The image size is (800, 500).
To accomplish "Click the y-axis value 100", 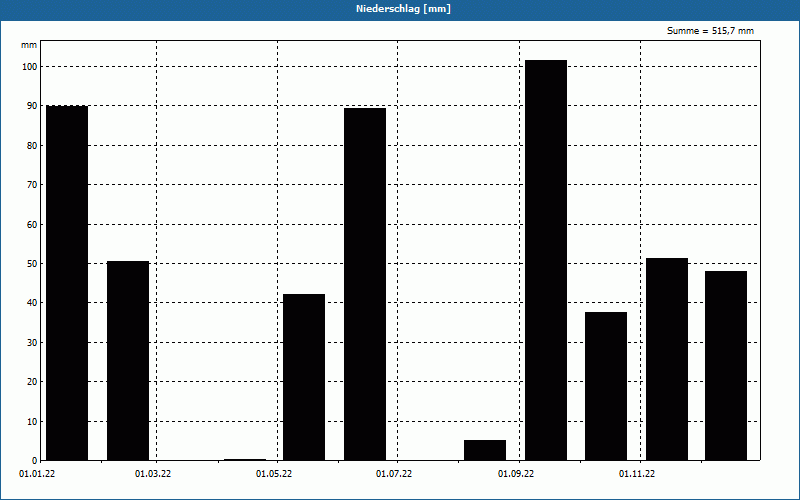I will (x=31, y=67).
